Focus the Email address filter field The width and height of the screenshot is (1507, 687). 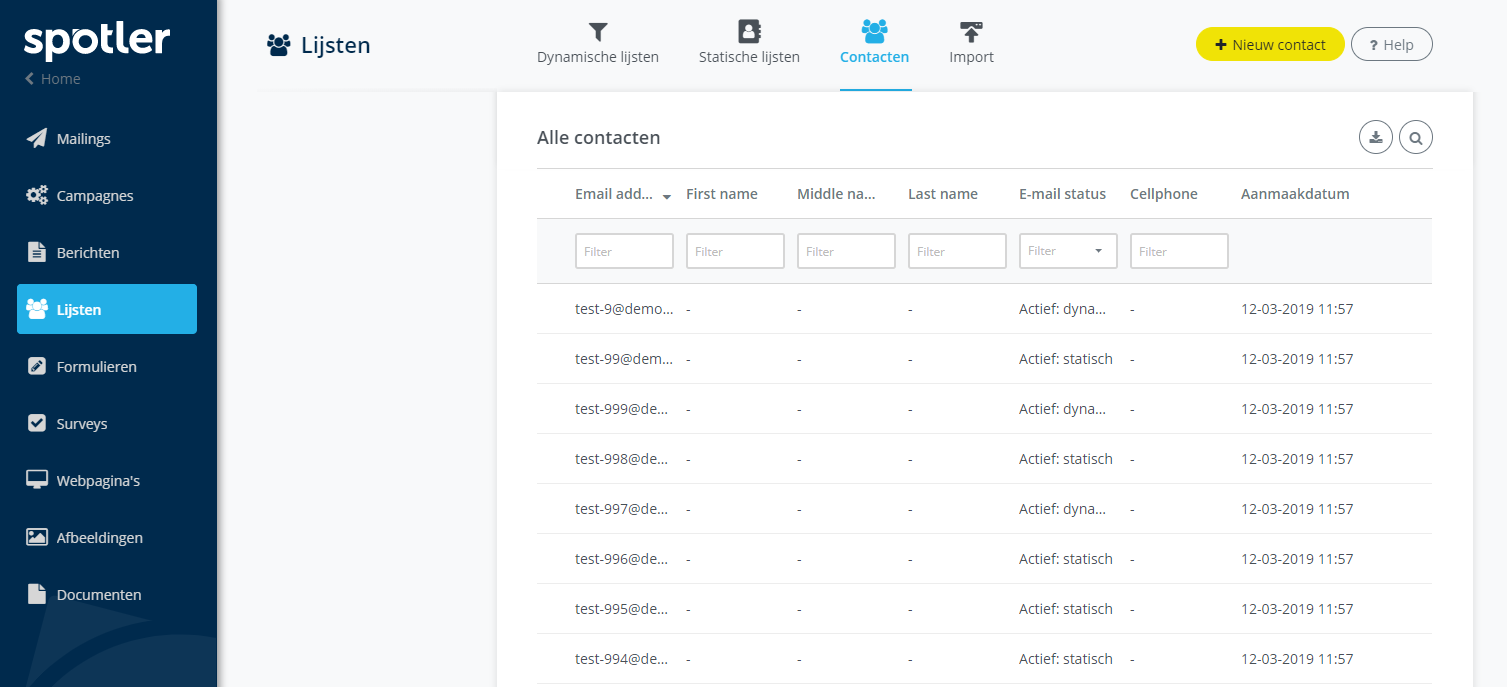pyautogui.click(x=624, y=251)
